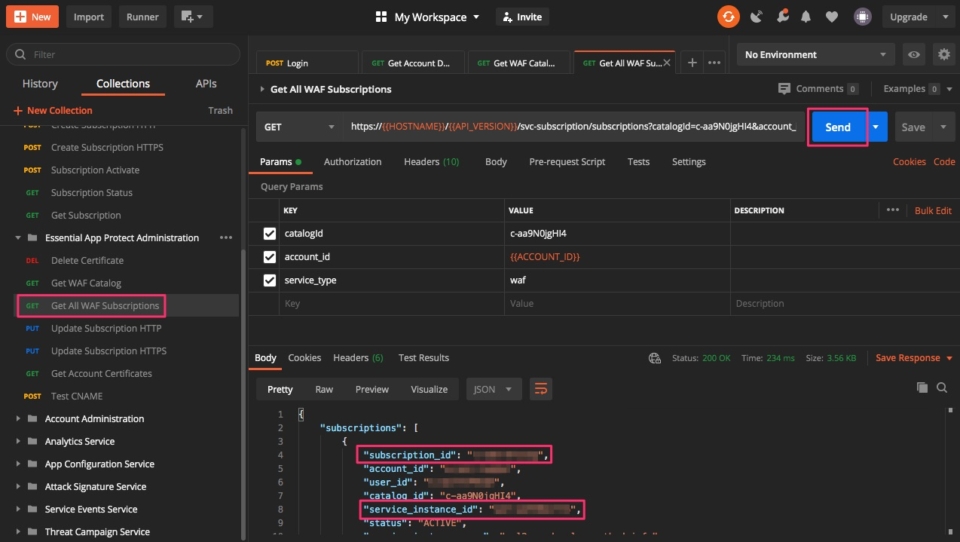Click the Trash link
Image resolution: width=960 pixels, height=542 pixels.
220,110
